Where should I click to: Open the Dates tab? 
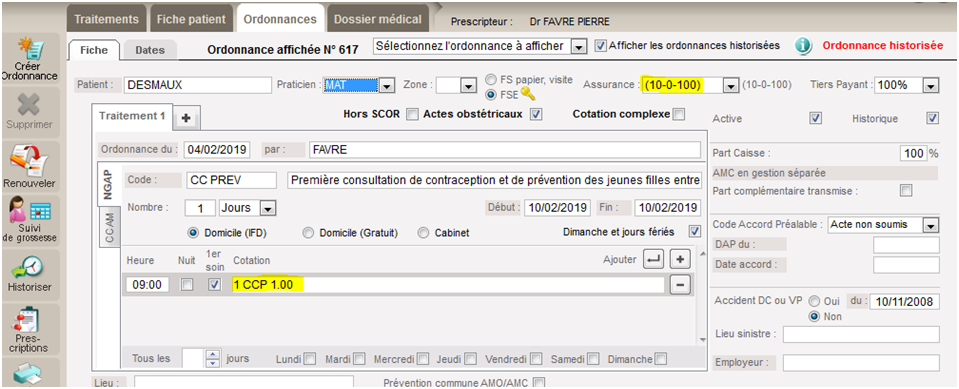click(150, 50)
